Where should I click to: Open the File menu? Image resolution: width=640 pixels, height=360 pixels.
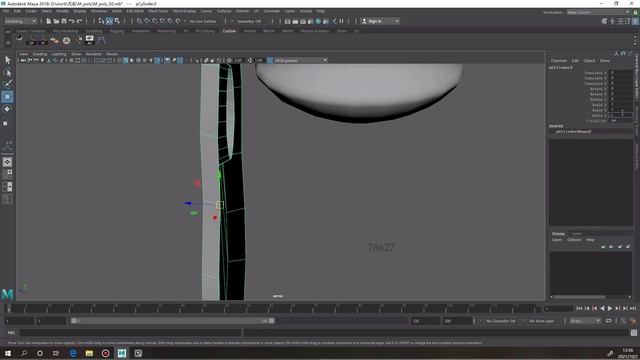(x=6, y=11)
